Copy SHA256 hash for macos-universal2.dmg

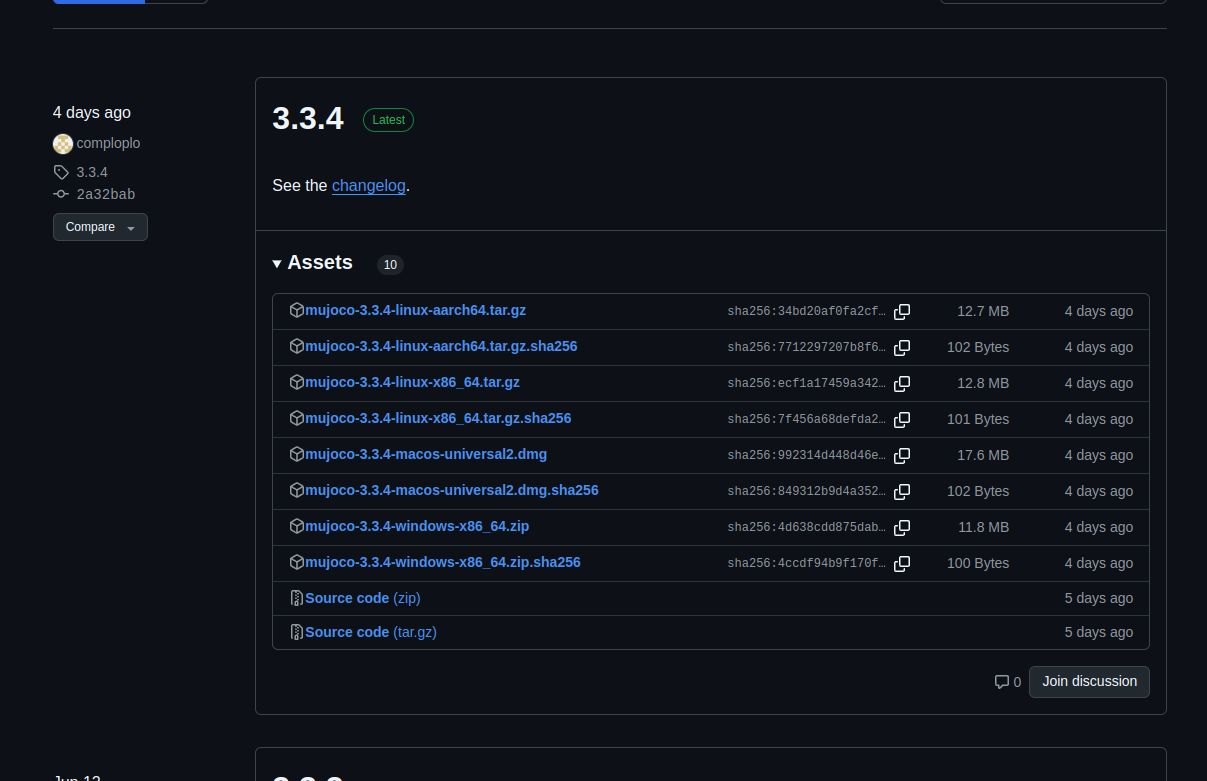pyautogui.click(x=901, y=456)
